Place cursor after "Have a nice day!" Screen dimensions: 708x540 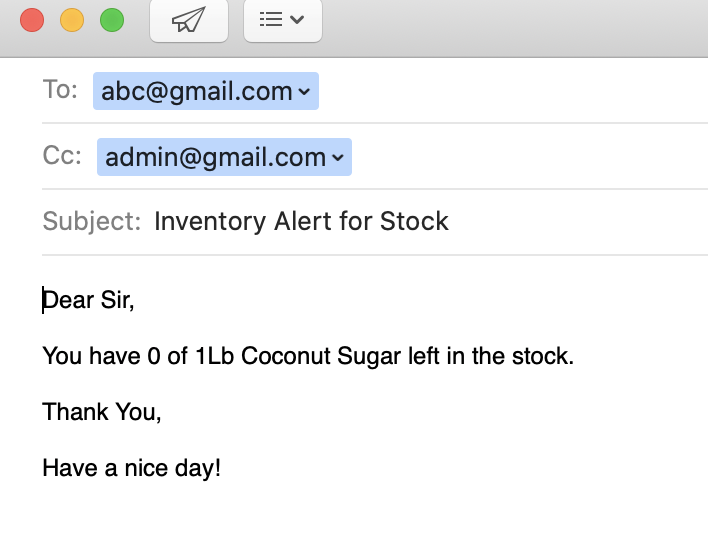pyautogui.click(x=222, y=468)
